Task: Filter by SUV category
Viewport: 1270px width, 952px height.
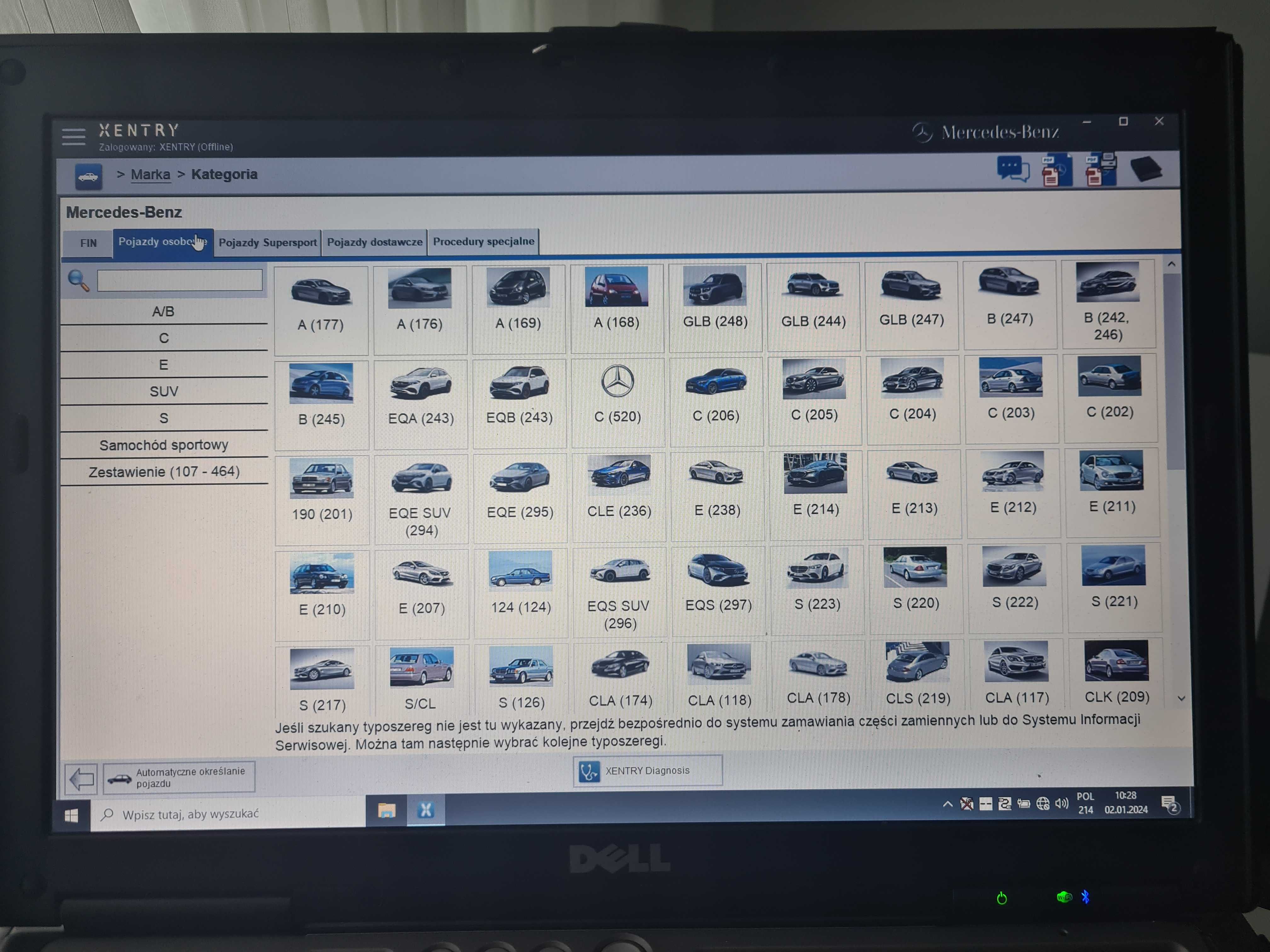Action: [x=163, y=391]
